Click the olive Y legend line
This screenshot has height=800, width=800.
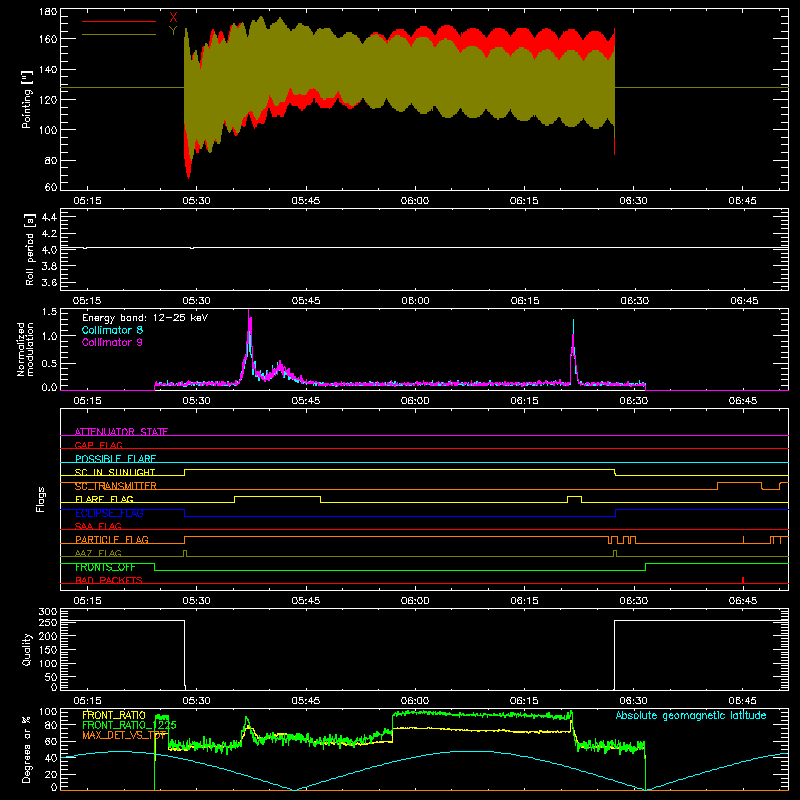[119, 34]
